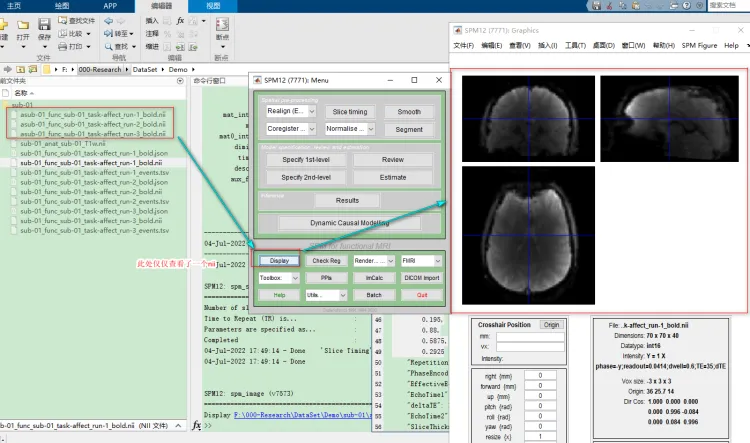Click the Smooth button
The width and height of the screenshot is (750, 443).
point(409,111)
